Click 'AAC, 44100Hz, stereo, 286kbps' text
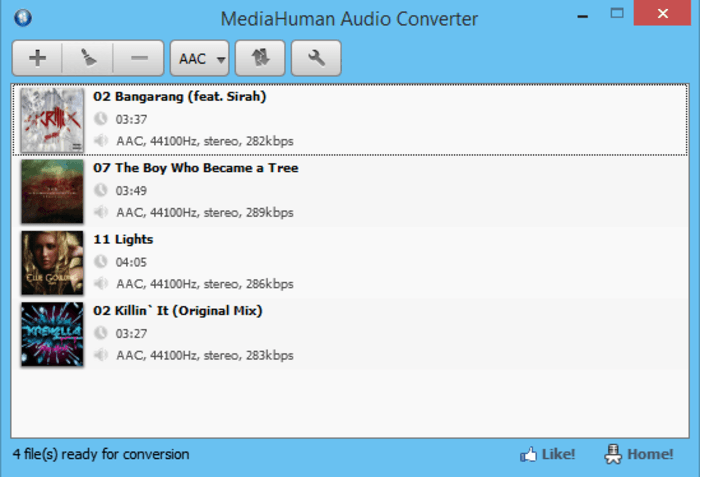702x479 pixels. pos(205,284)
